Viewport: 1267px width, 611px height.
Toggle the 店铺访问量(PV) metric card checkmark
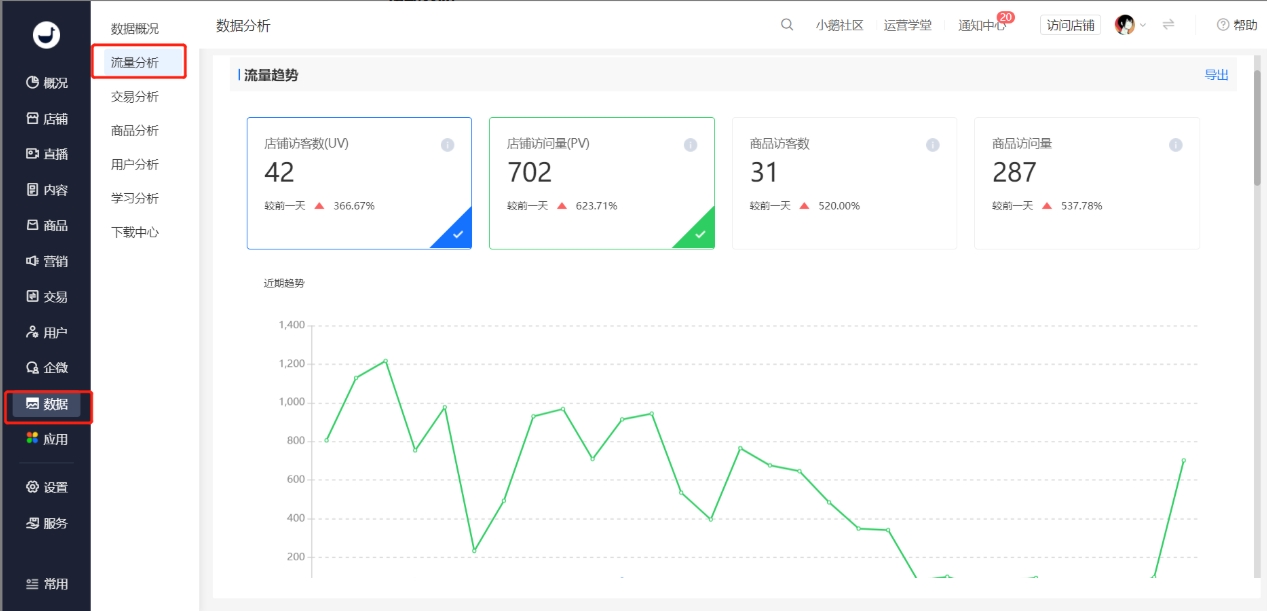(x=700, y=233)
